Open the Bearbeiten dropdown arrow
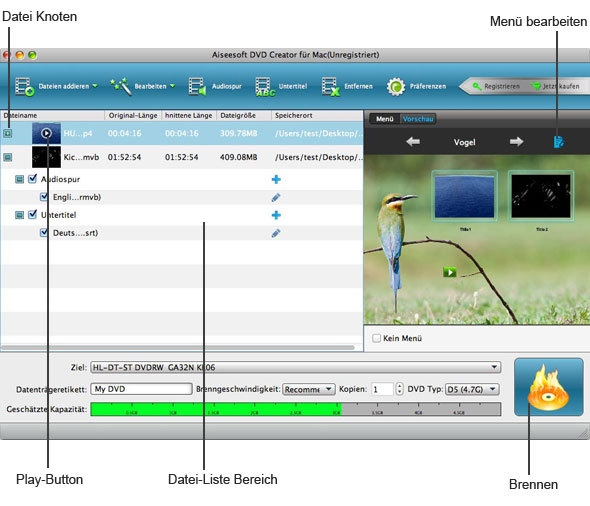 tap(172, 86)
